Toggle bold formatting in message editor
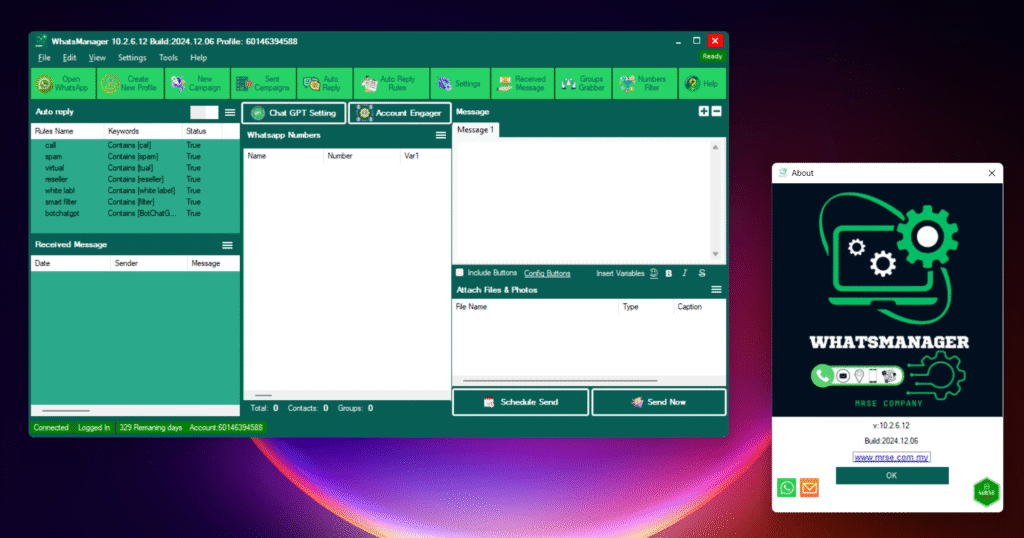Screen dimensions: 1024x538 tap(669, 273)
